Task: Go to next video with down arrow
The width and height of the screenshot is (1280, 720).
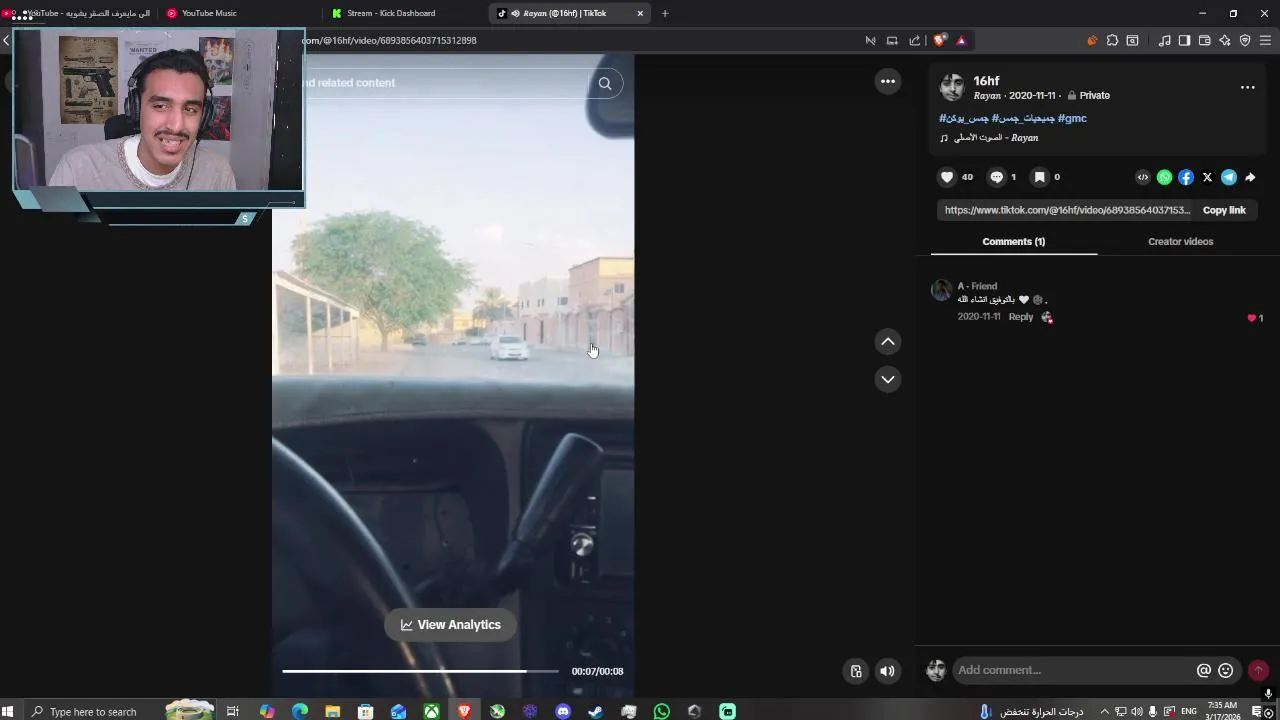Action: pos(888,379)
